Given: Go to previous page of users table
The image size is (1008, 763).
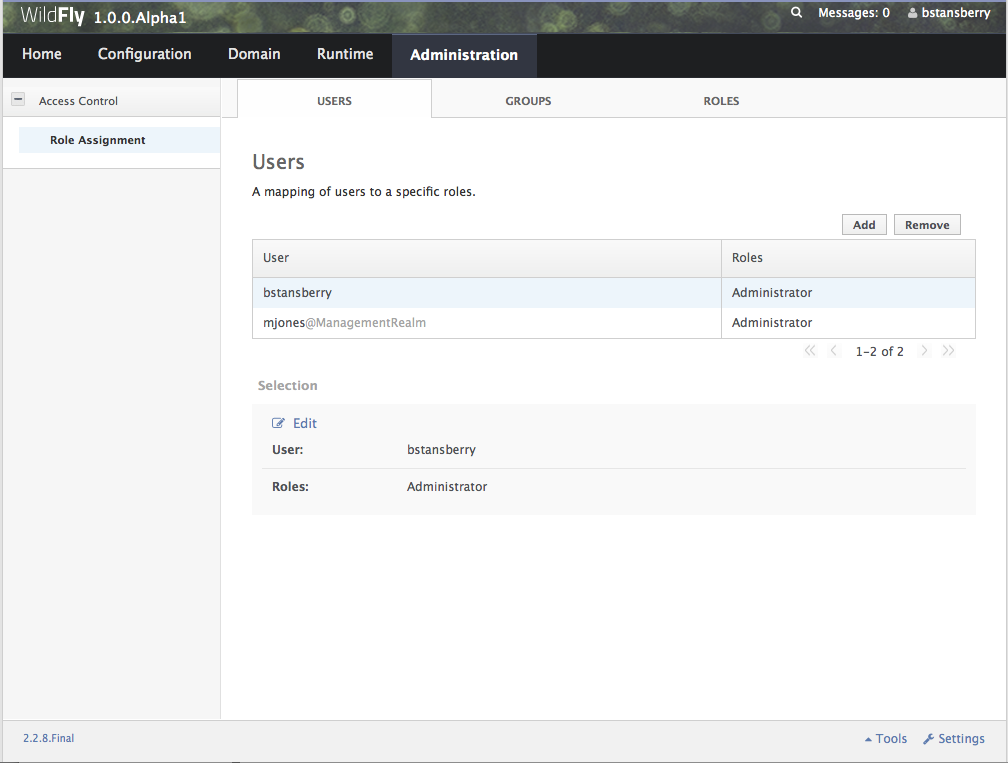Looking at the screenshot, I should [x=834, y=351].
